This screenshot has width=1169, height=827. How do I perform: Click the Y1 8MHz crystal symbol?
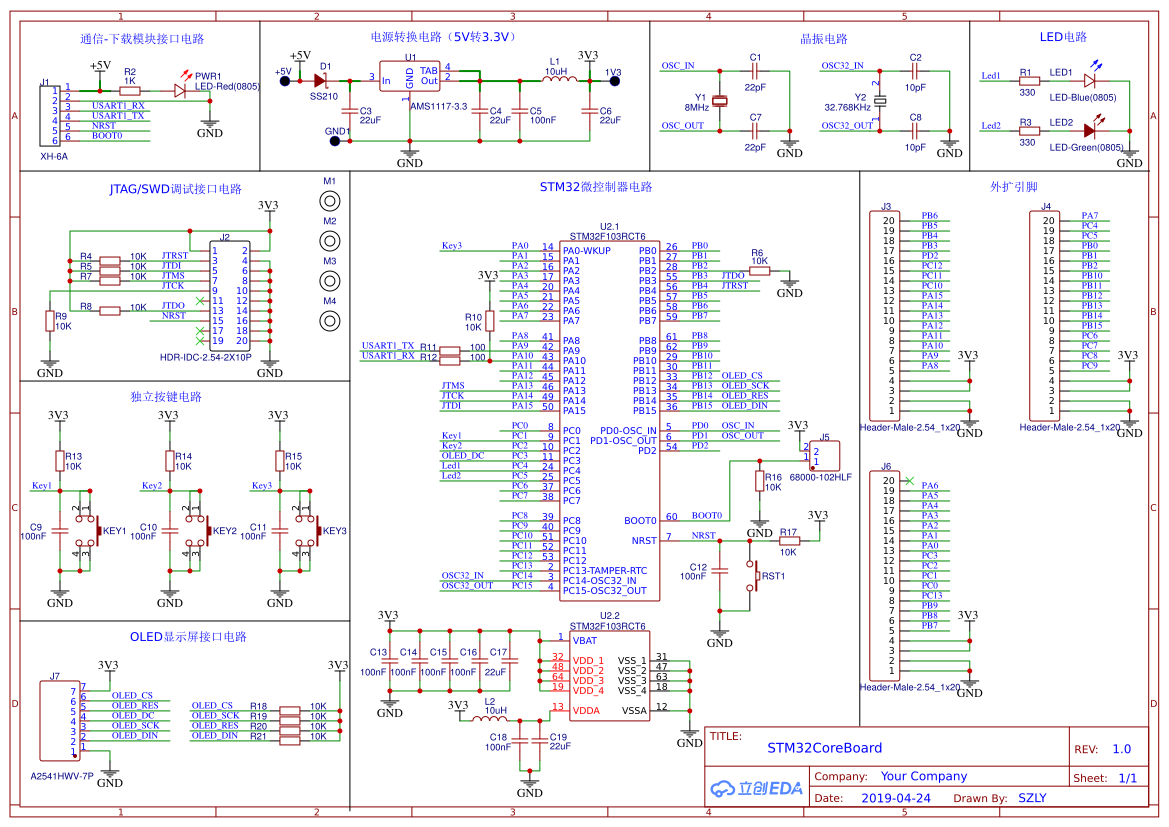click(719, 101)
